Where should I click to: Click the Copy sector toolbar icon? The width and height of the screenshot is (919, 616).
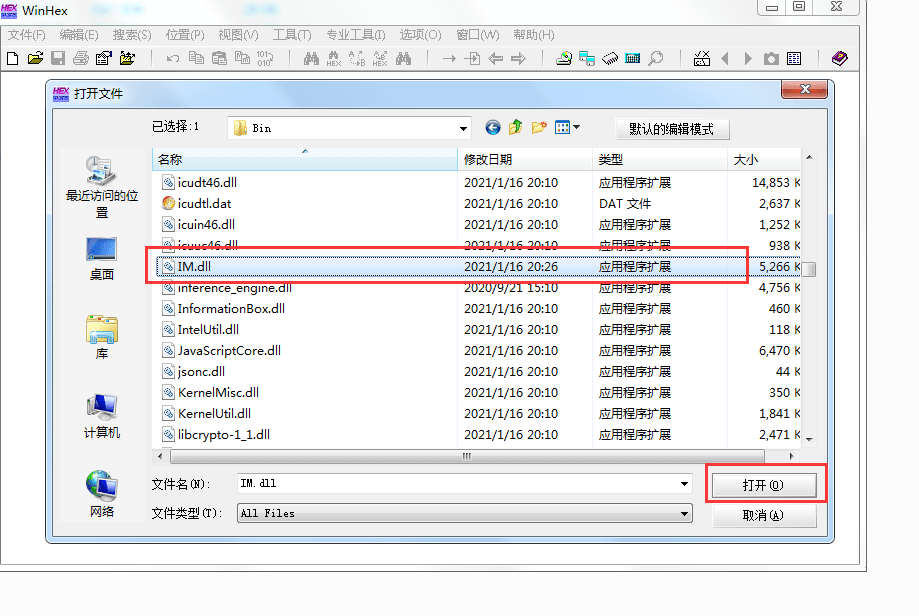pos(196,59)
